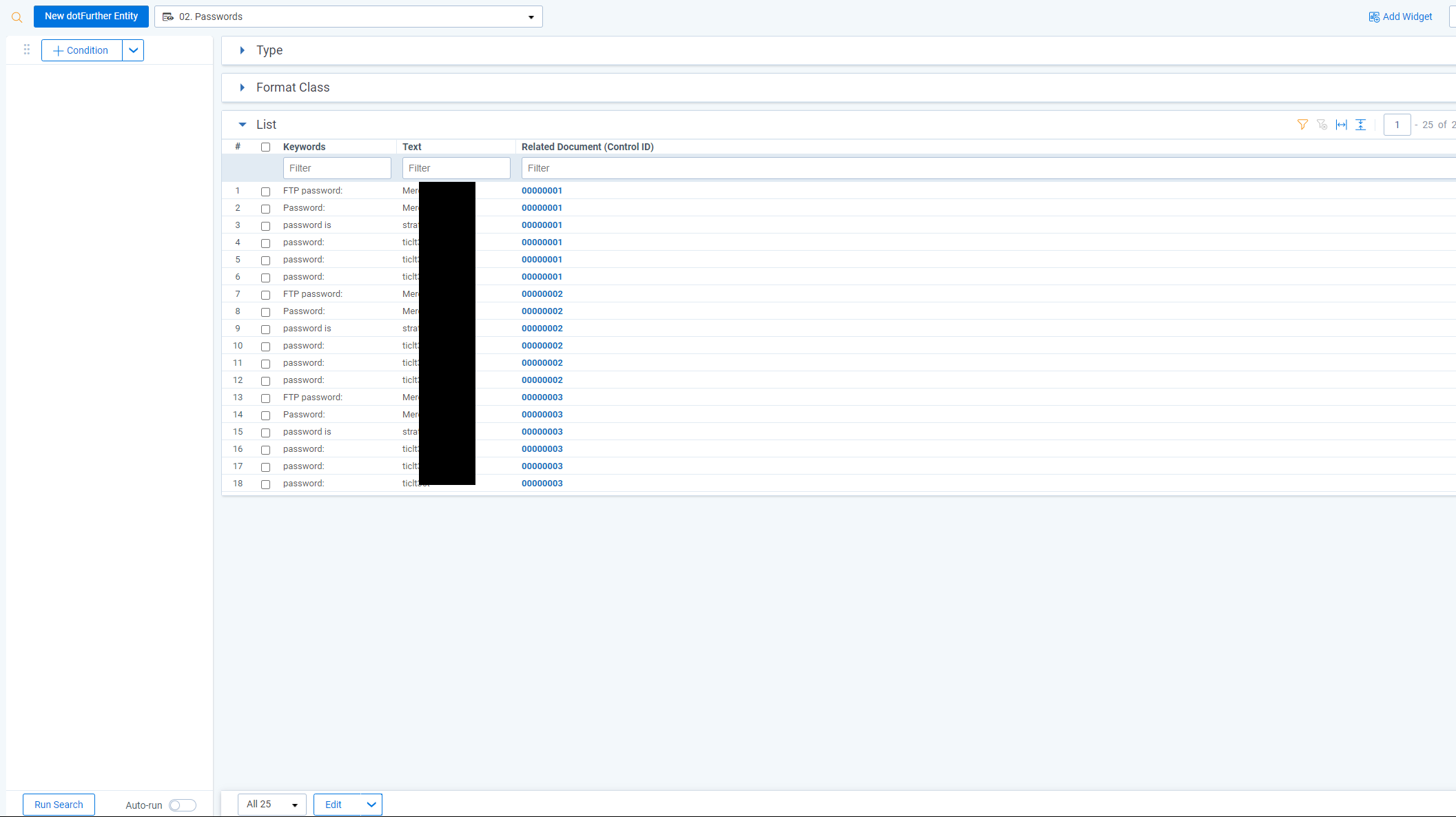Image resolution: width=1456 pixels, height=817 pixels.
Task: Open document 00000002 in row 7
Action: pyautogui.click(x=542, y=294)
